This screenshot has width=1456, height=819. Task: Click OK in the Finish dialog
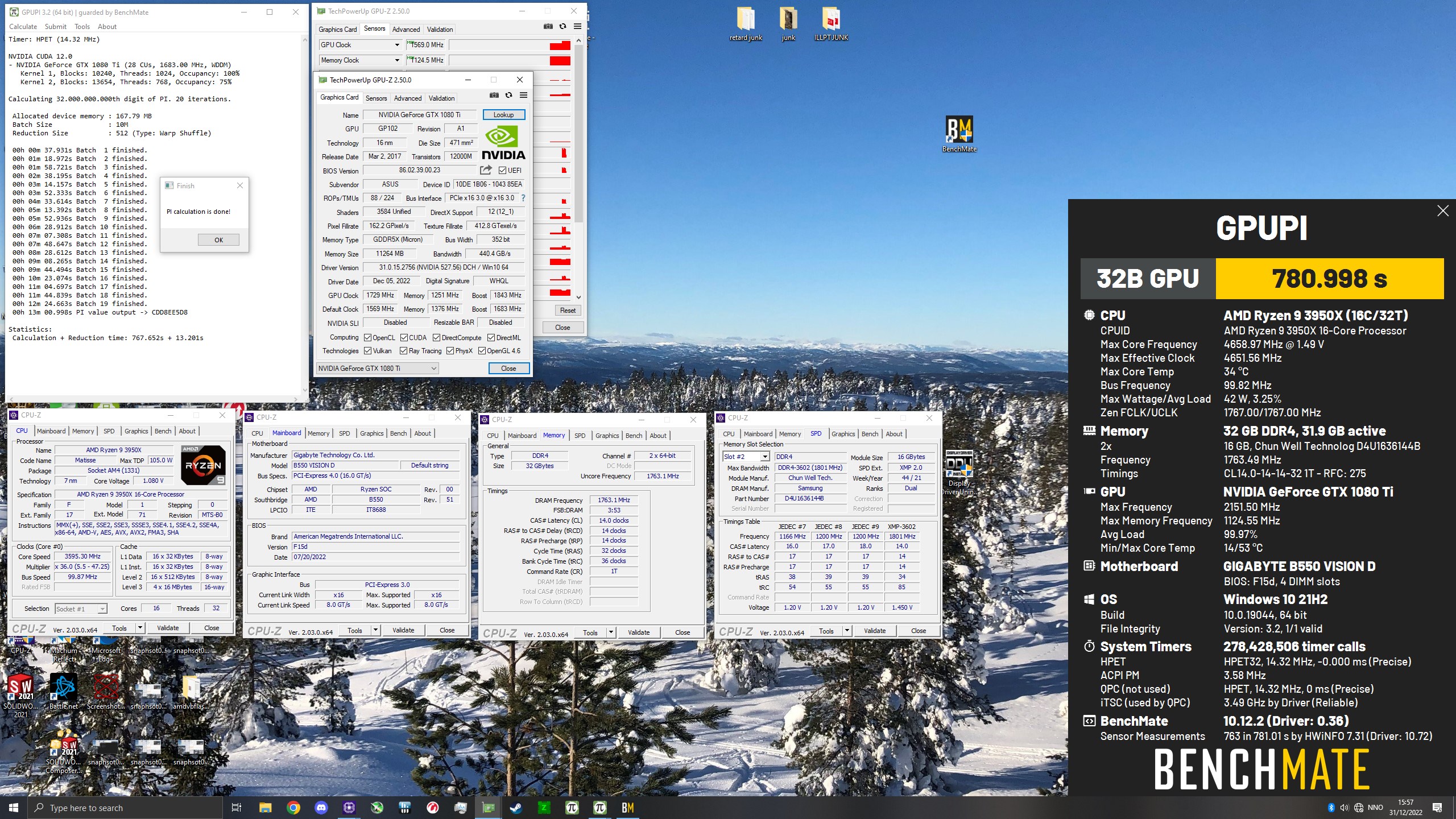click(x=218, y=240)
